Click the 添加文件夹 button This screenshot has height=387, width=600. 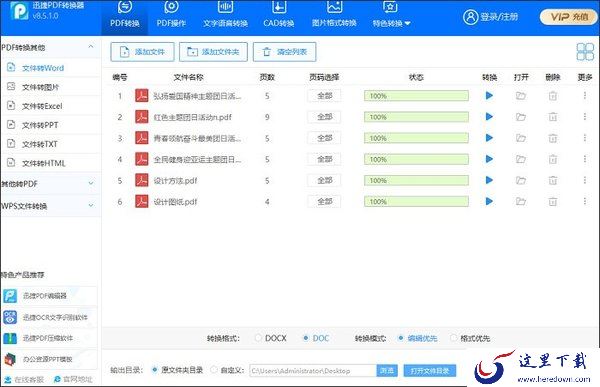(x=214, y=52)
